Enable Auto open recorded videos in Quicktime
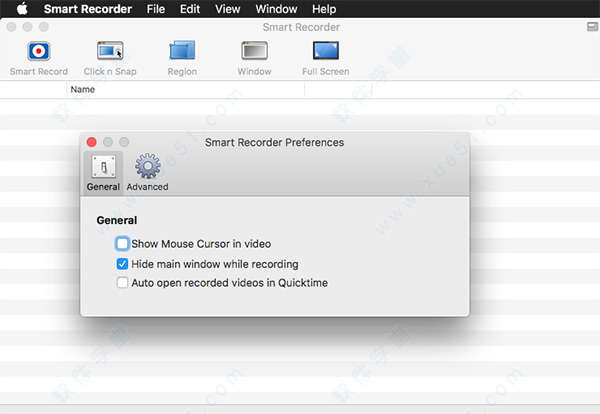 pos(122,283)
